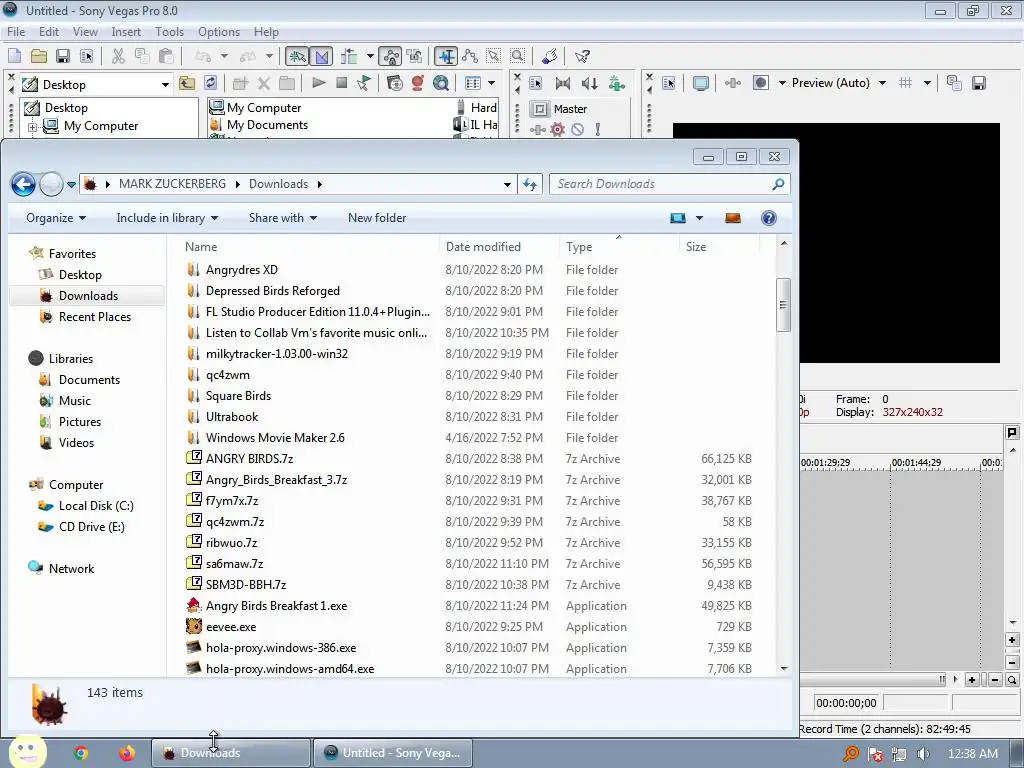Open the Insert menu in Vegas

(126, 31)
